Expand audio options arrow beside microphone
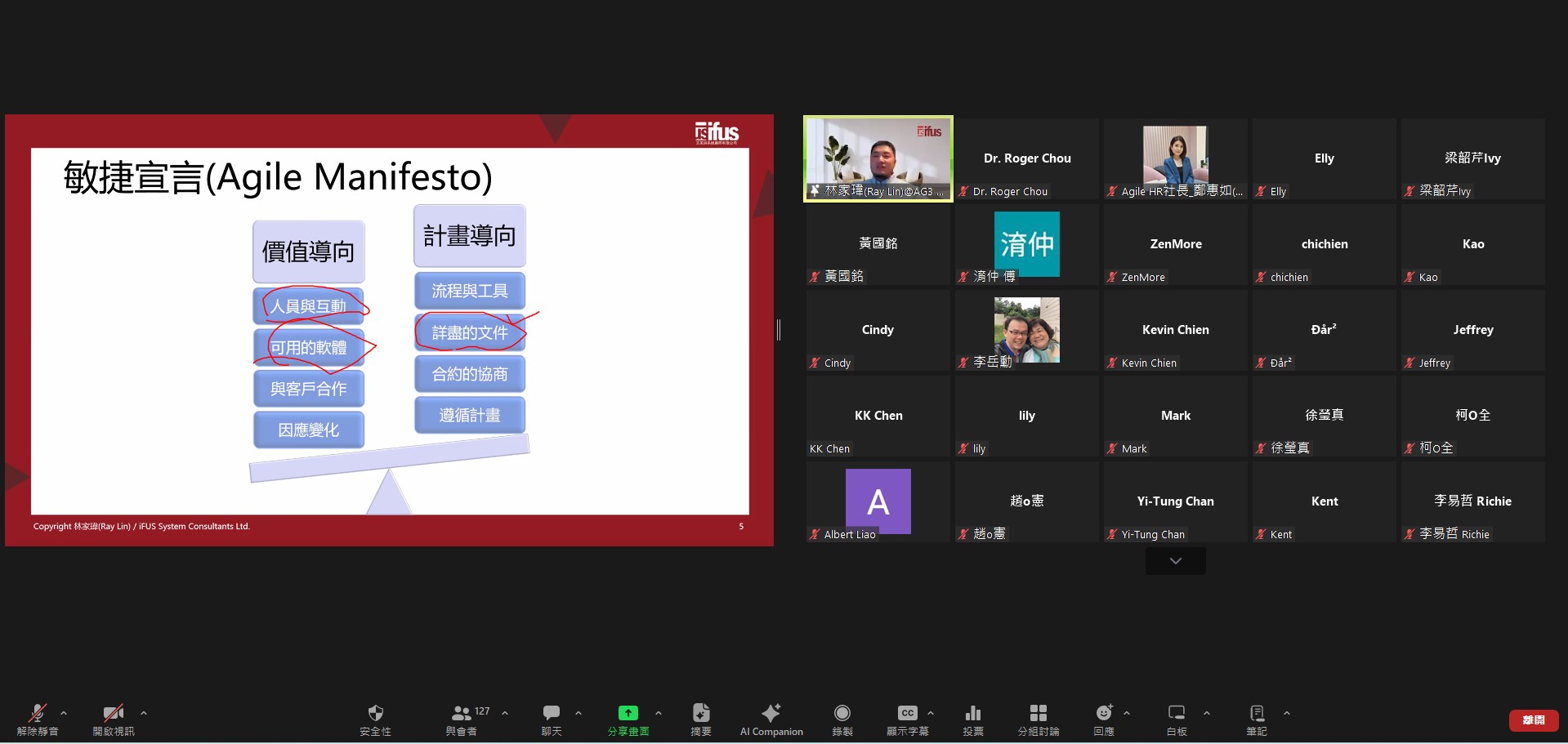 [64, 713]
